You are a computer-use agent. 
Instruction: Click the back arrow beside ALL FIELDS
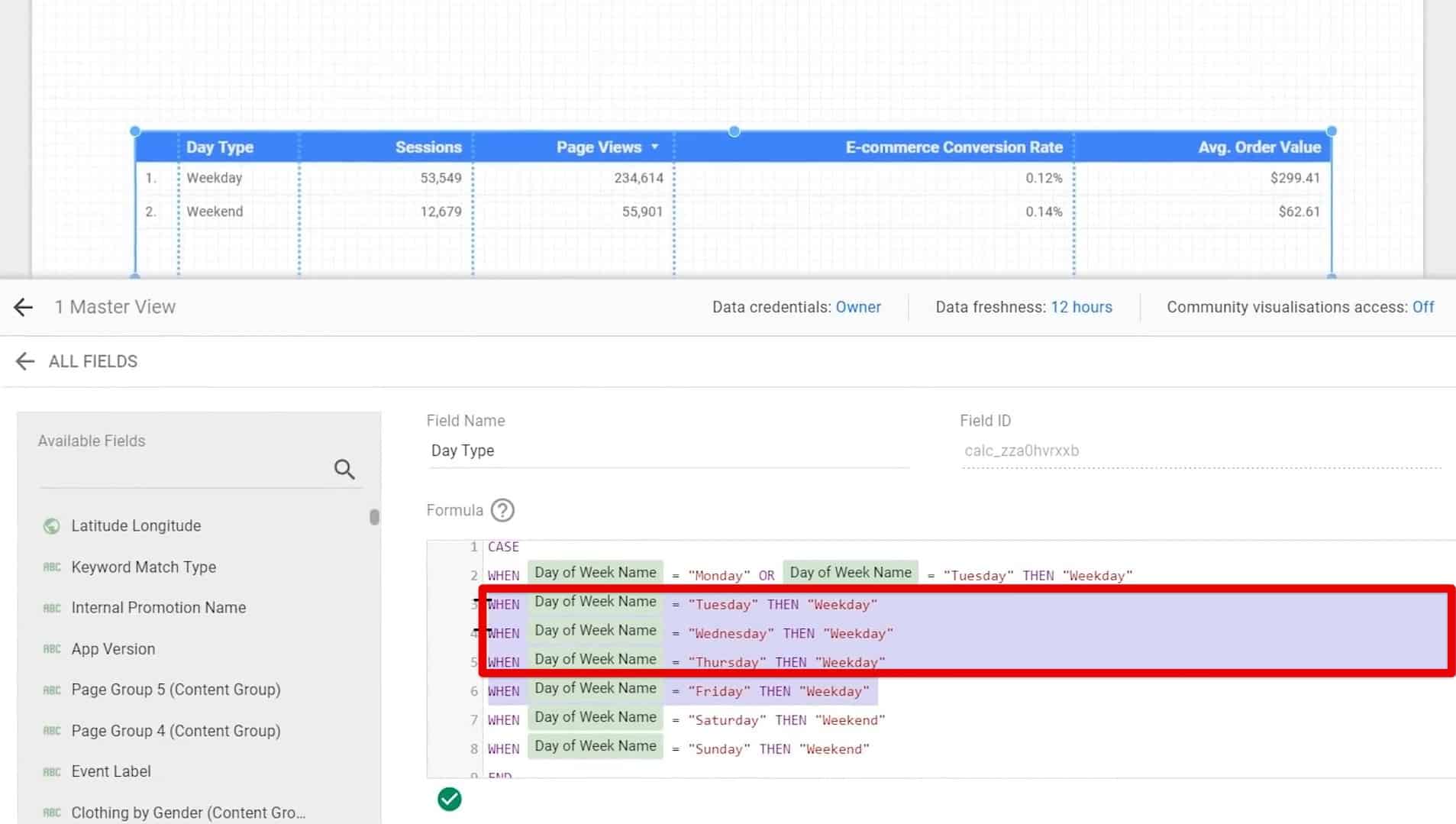click(x=25, y=361)
